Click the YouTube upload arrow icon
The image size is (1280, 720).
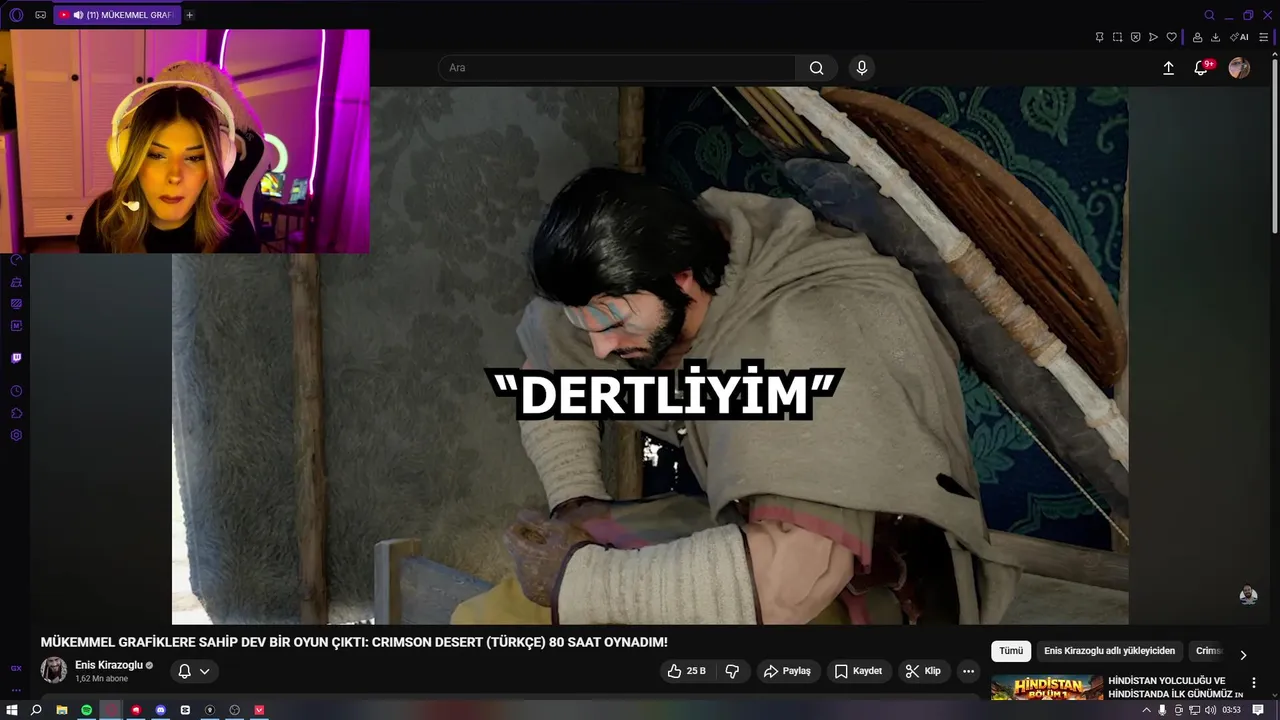(x=1168, y=68)
